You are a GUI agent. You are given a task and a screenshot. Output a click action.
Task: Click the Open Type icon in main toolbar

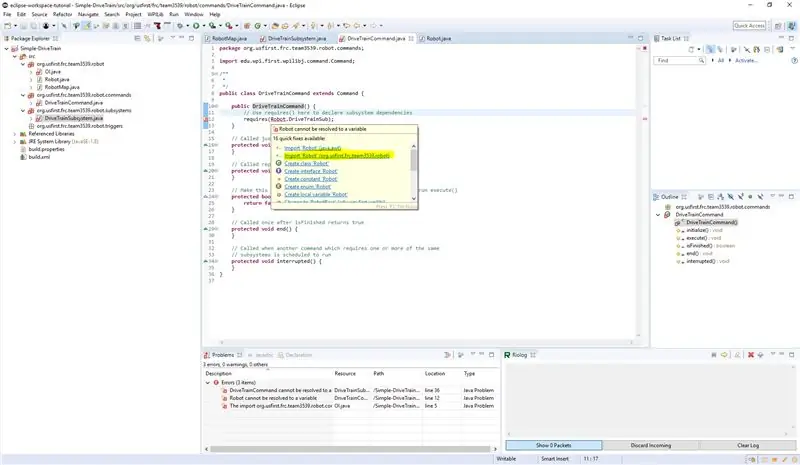pyautogui.click(x=275, y=26)
